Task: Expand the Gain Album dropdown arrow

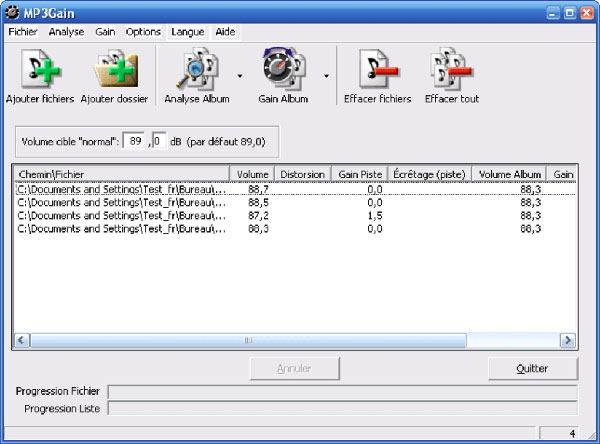Action: coord(326,75)
